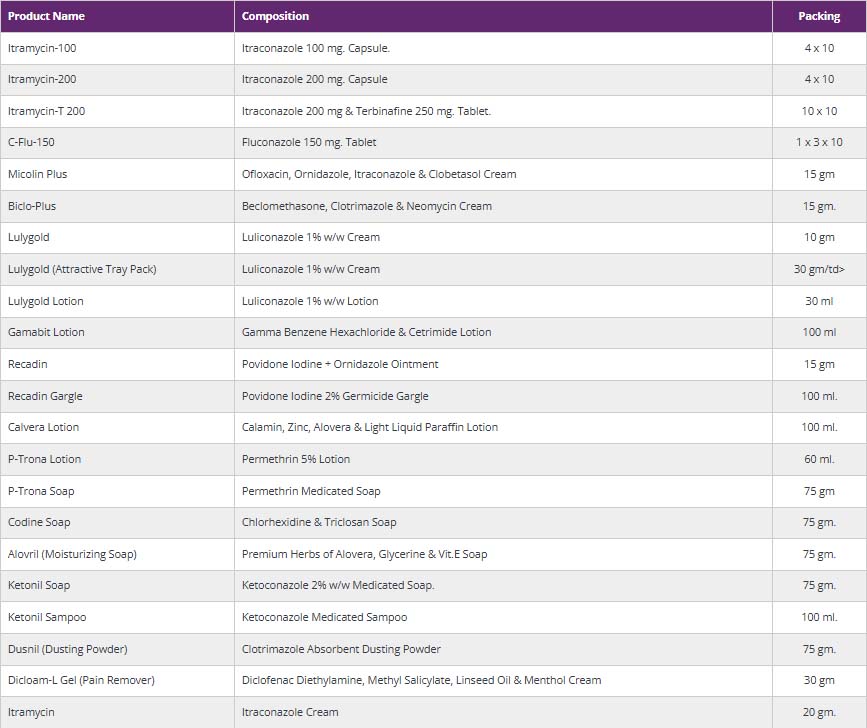Click the Composition column header
This screenshot has width=867, height=728.
tap(275, 16)
